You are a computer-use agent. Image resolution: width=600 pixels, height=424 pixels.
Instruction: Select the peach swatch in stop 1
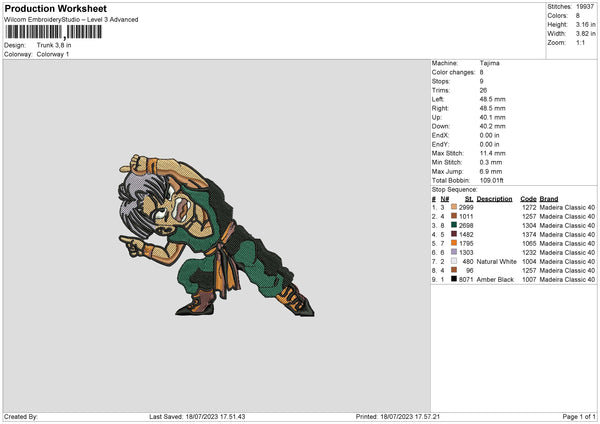point(455,208)
